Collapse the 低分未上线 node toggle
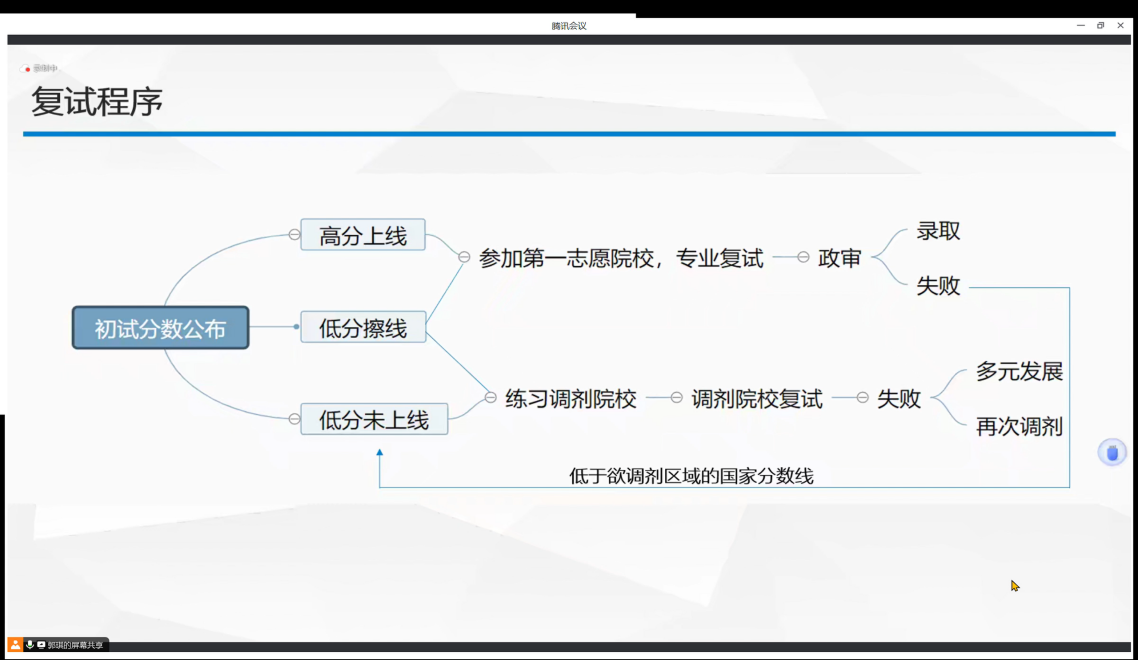The width and height of the screenshot is (1138, 660). 294,419
